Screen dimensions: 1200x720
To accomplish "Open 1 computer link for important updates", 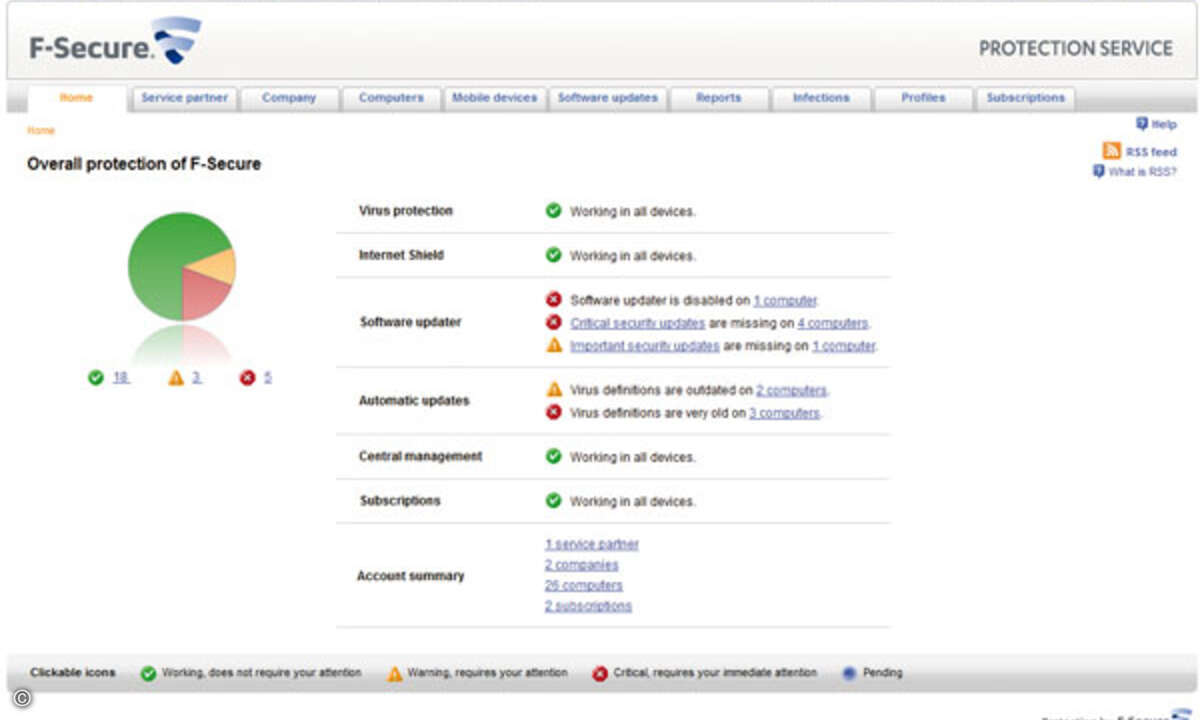I will (843, 346).
